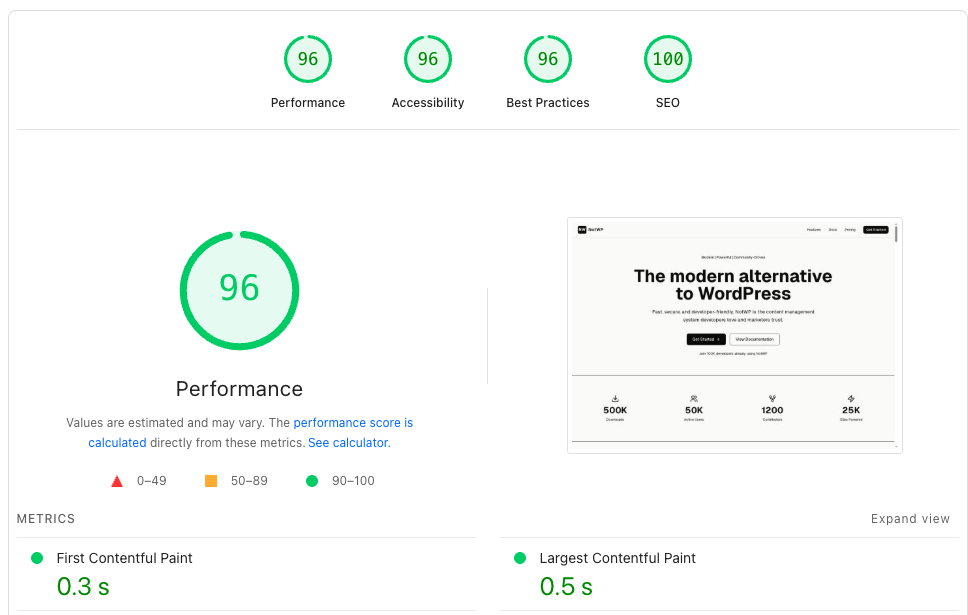Viewport: 968px width, 615px height.
Task: Click the SEO score gauge showing 100
Action: [667, 58]
